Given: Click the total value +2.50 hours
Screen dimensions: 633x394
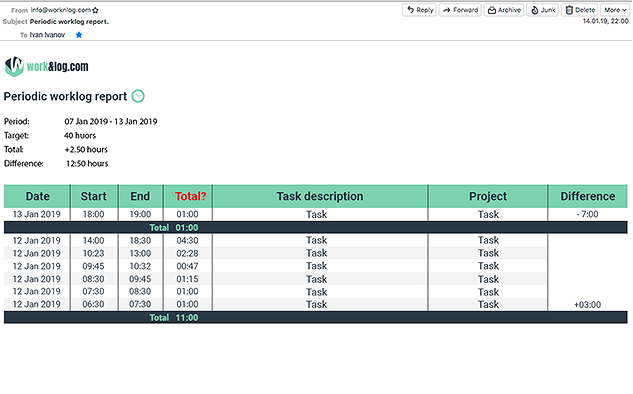Looking at the screenshot, I should 86,150.
